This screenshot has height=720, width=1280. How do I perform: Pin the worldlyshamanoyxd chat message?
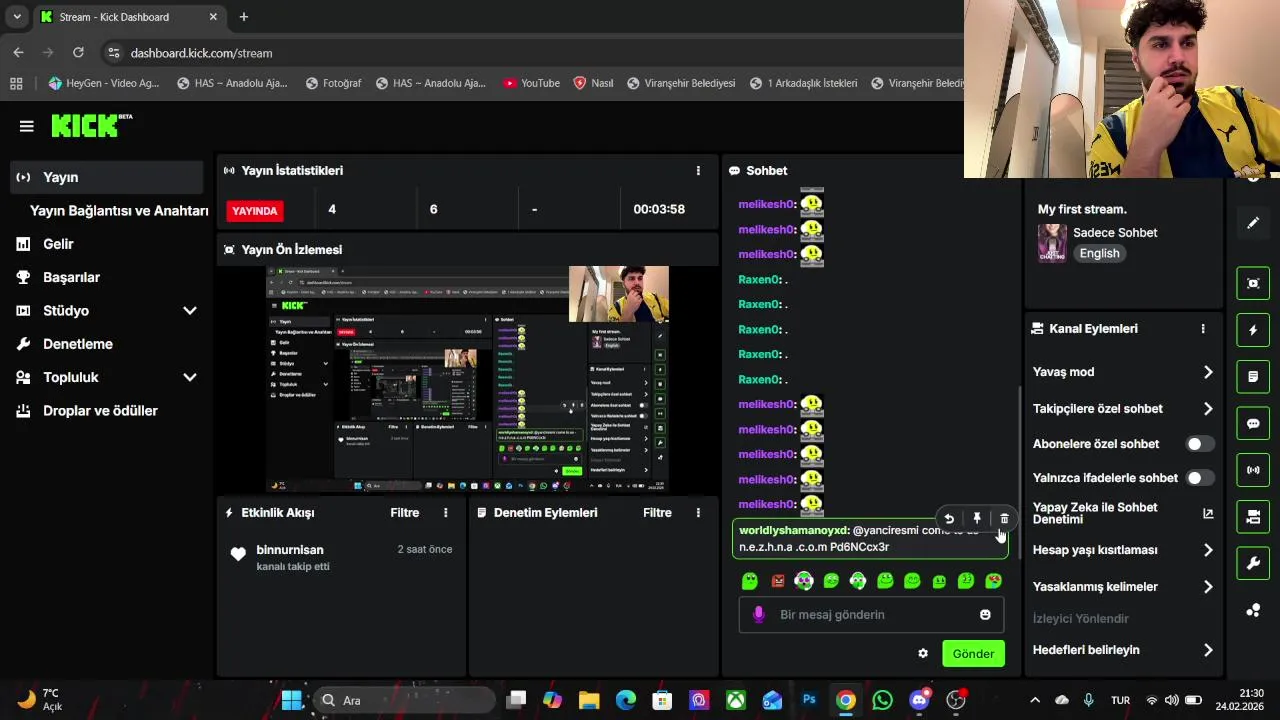pyautogui.click(x=977, y=519)
